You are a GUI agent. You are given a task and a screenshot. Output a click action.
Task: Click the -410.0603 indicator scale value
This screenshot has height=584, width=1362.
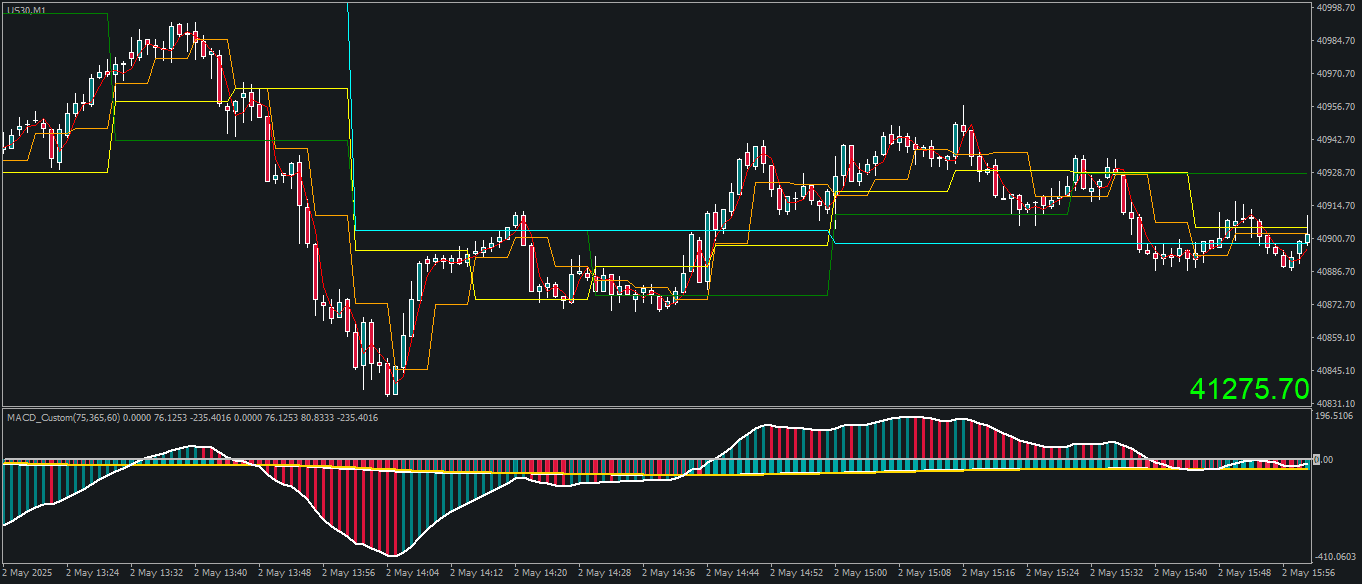[x=1335, y=557]
